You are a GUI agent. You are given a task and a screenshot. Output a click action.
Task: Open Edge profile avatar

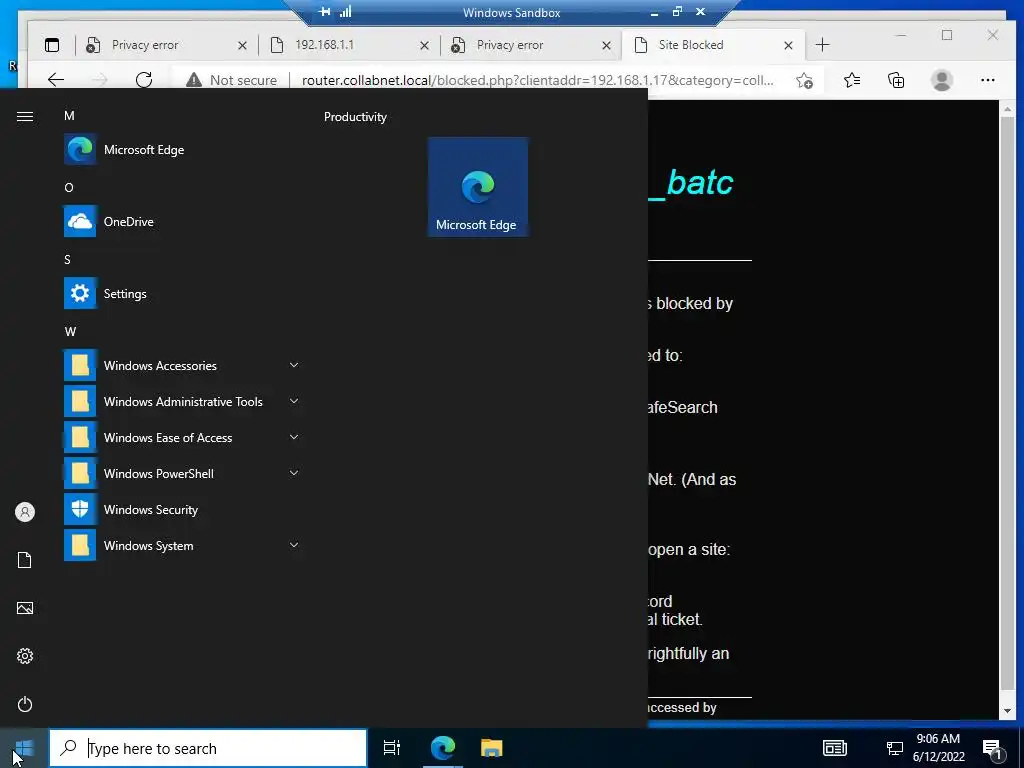pos(942,80)
